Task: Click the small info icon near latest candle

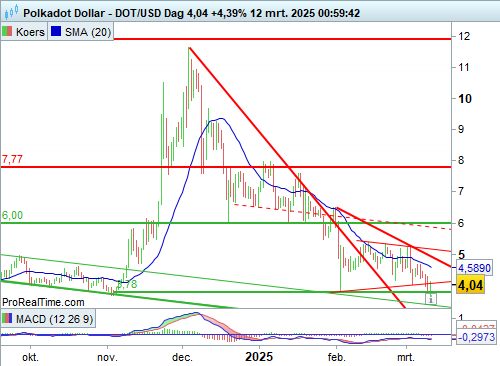Action: (431, 299)
